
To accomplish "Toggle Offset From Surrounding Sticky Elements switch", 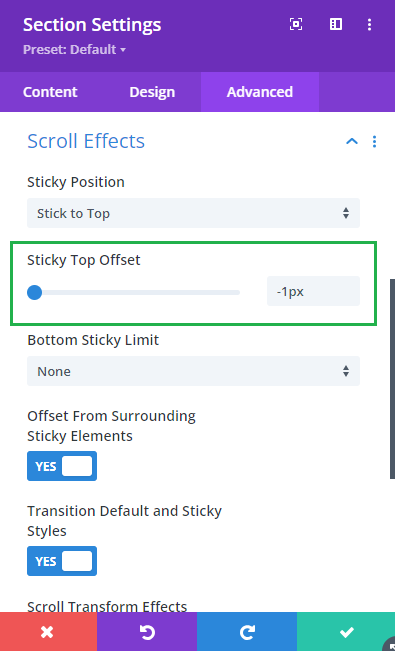I will (x=62, y=466).
